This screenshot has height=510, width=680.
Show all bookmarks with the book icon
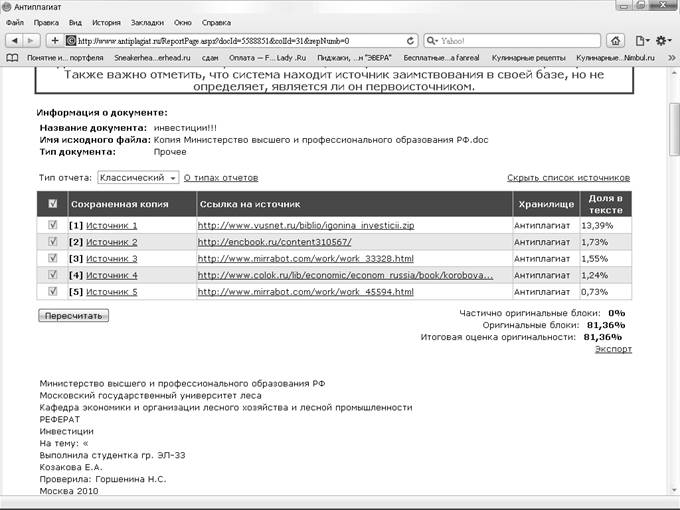pos(12,58)
